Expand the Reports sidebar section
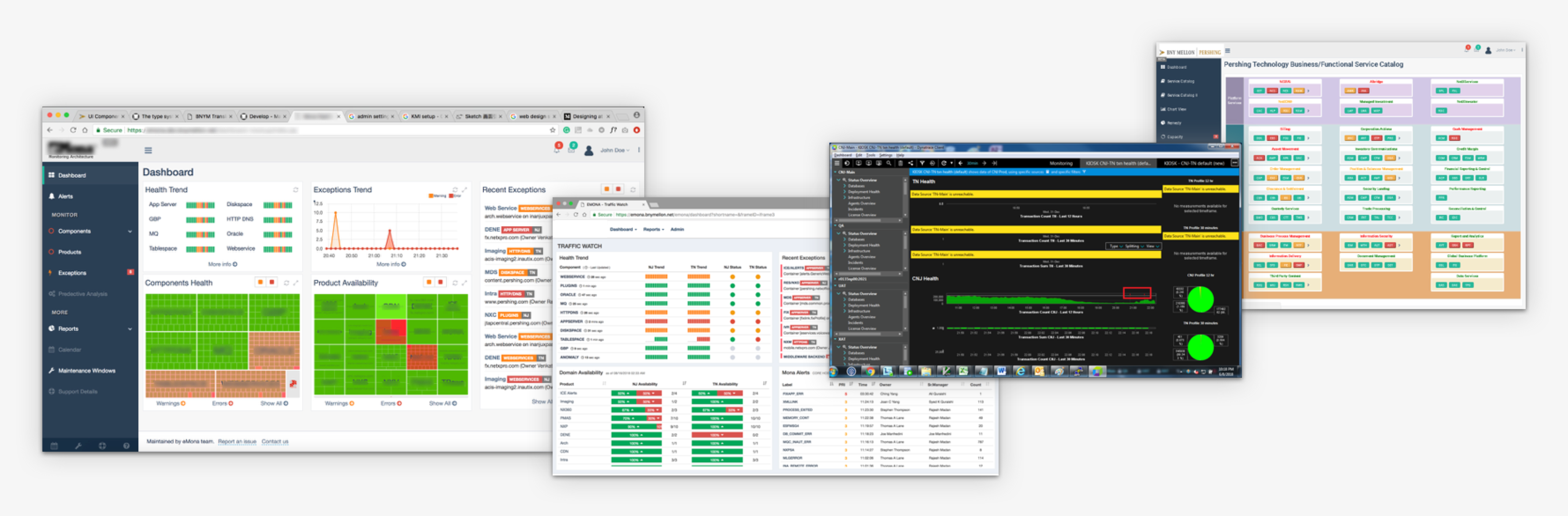 point(90,329)
